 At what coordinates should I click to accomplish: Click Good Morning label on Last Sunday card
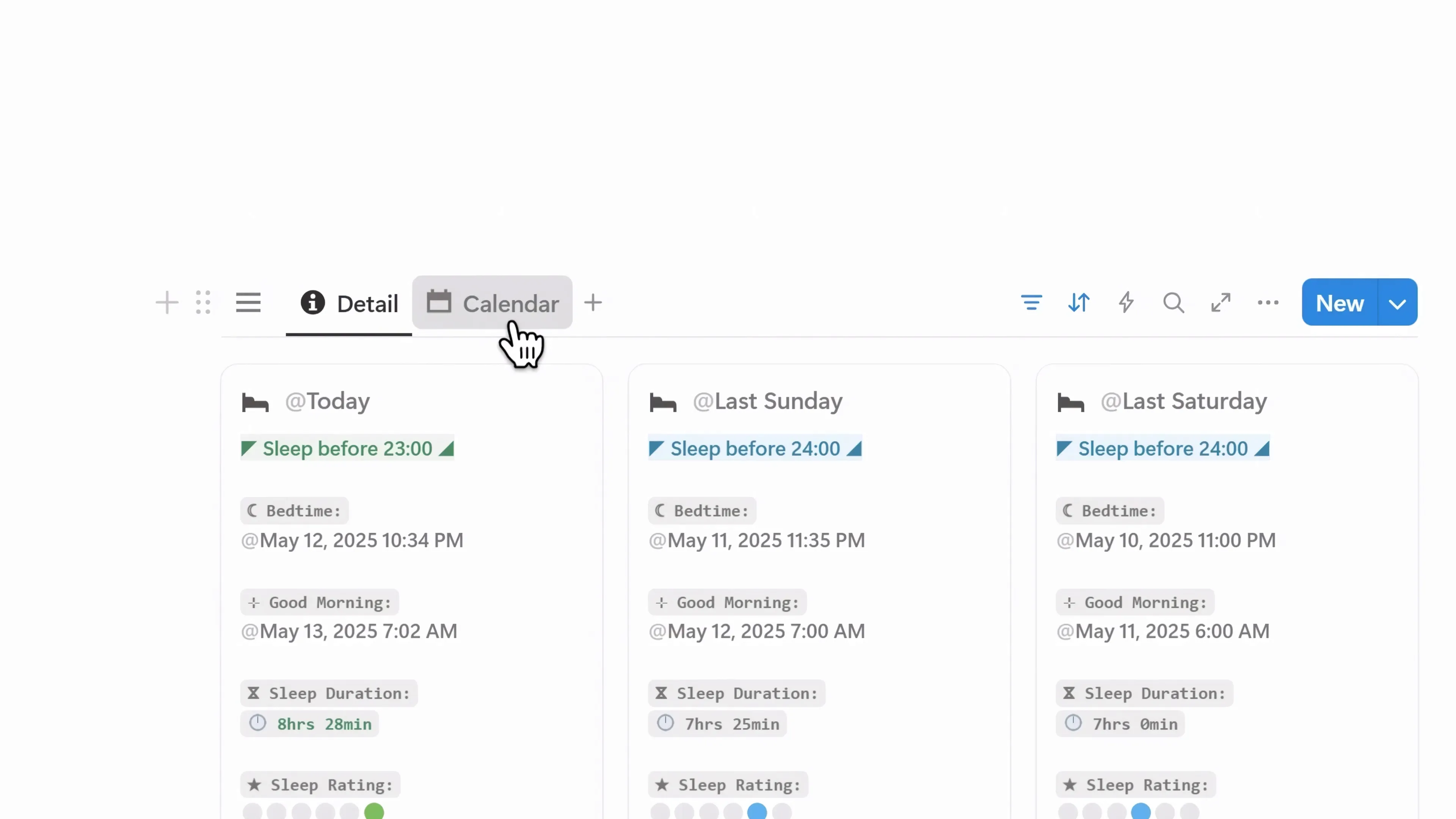click(728, 602)
